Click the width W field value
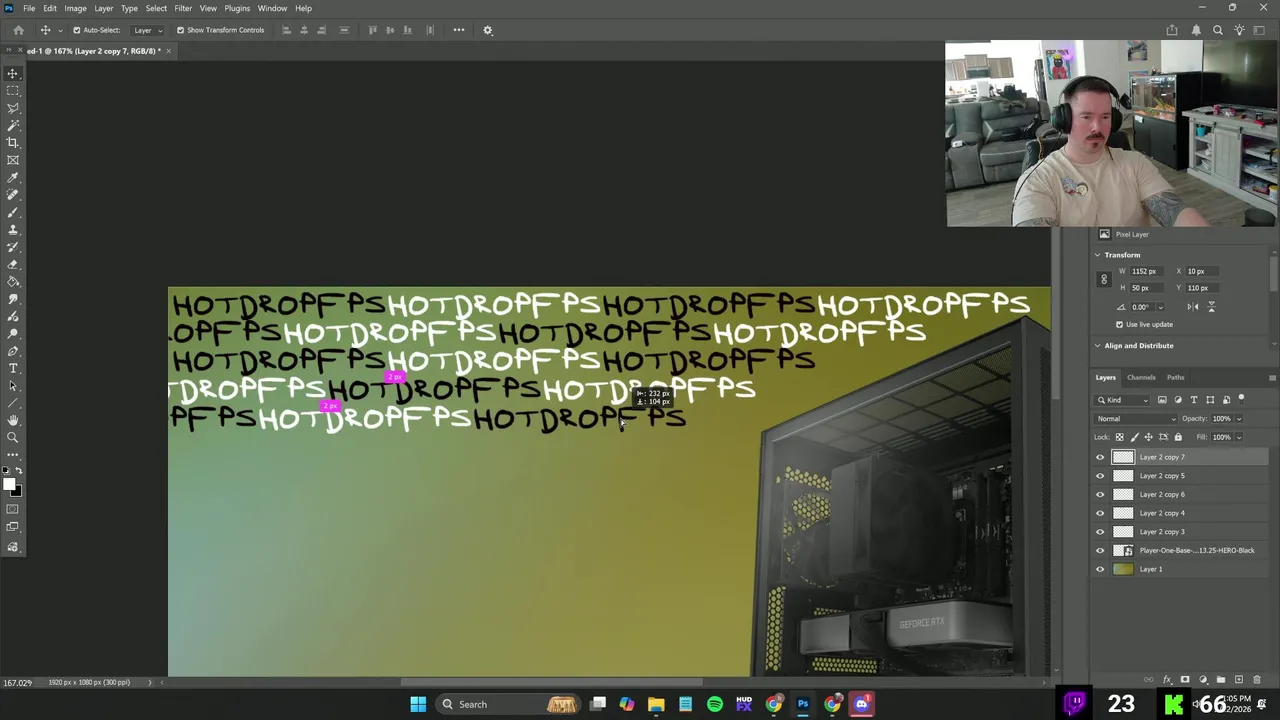Image resolution: width=1280 pixels, height=720 pixels. click(1146, 272)
